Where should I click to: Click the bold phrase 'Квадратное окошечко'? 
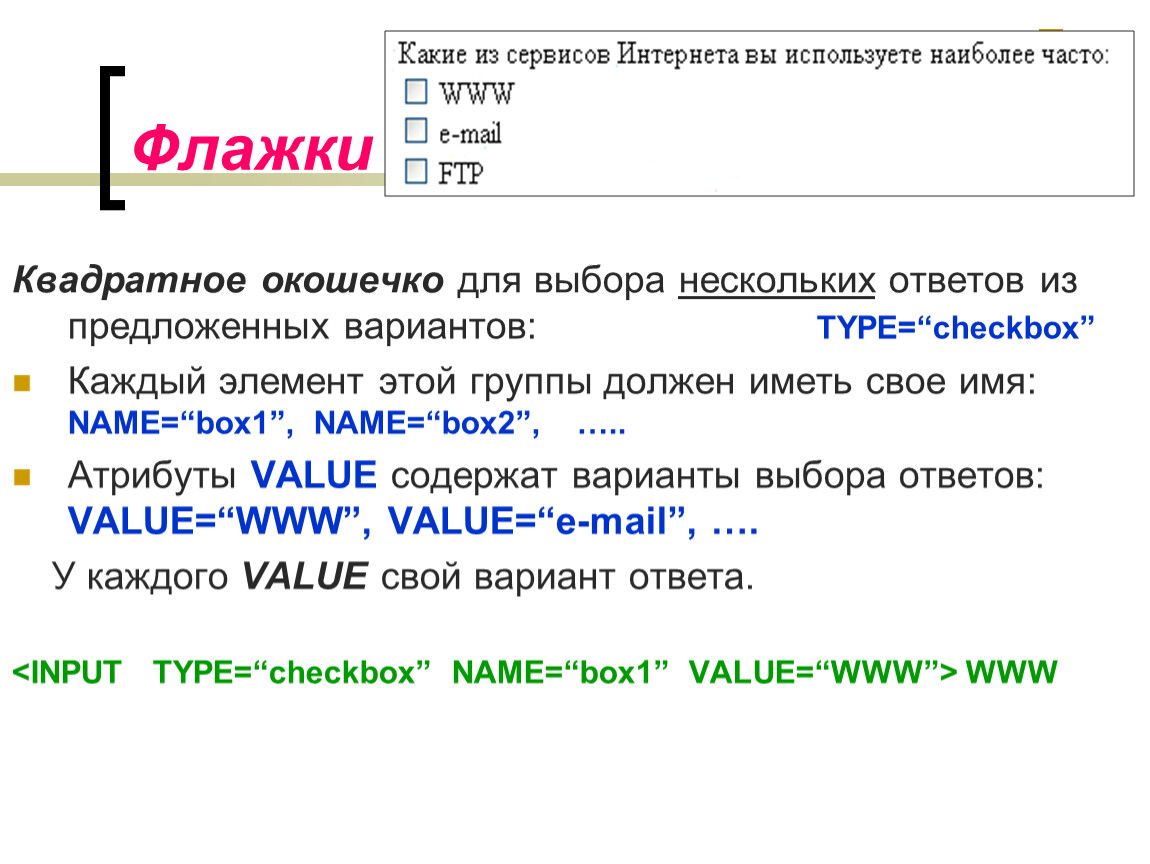228,280
